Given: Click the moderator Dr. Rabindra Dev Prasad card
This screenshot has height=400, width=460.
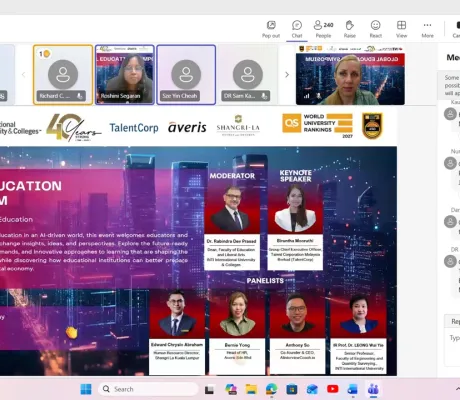Looking at the screenshot, I should [232, 228].
